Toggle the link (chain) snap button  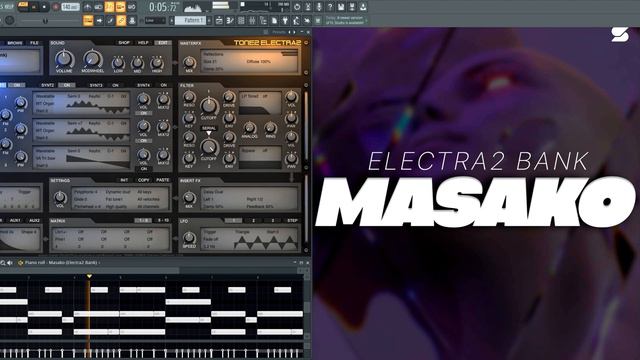point(121,20)
